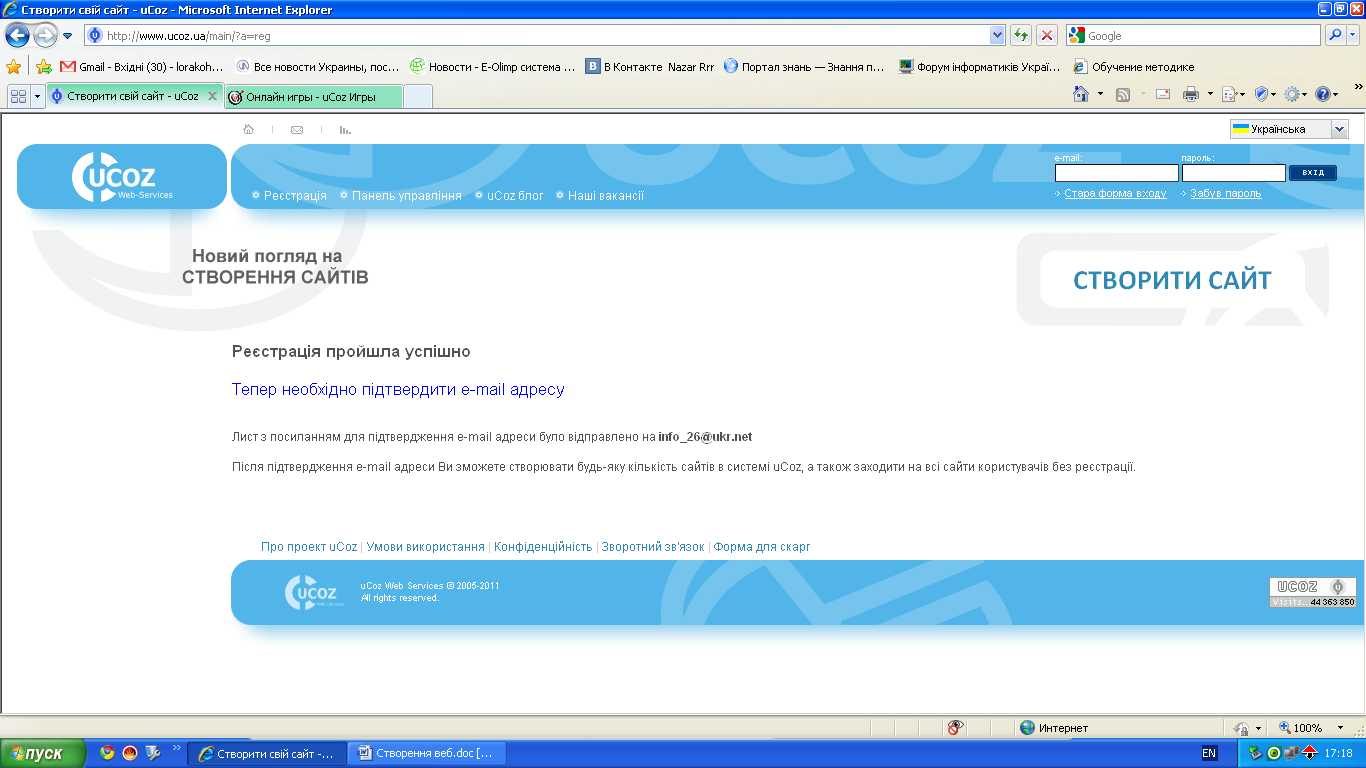
Task: Launch Chrome from the quick launch bar
Action: [107, 753]
